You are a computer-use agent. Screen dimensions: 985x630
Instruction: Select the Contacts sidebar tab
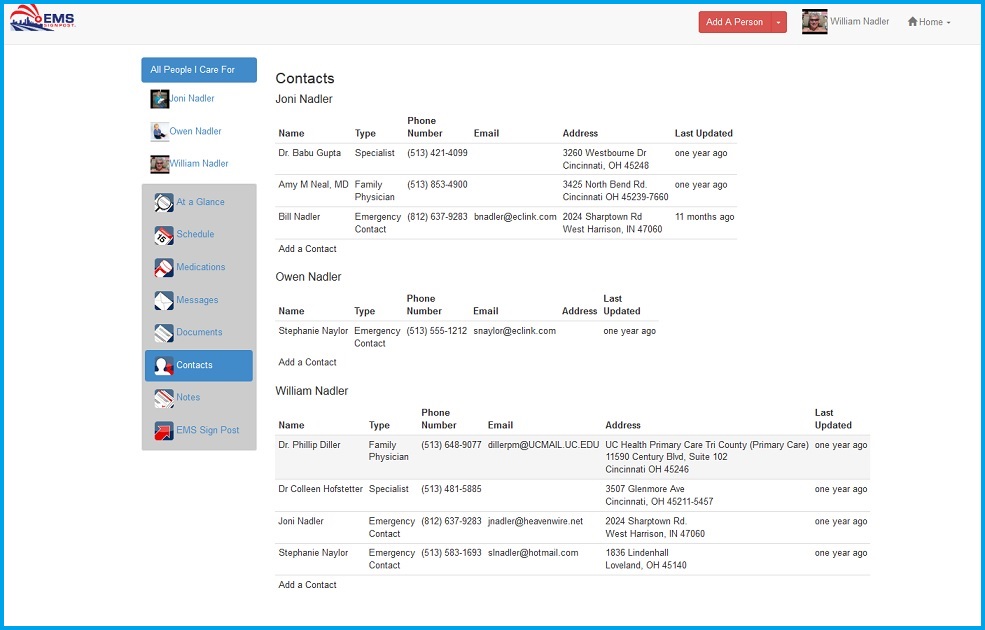[x=198, y=366]
